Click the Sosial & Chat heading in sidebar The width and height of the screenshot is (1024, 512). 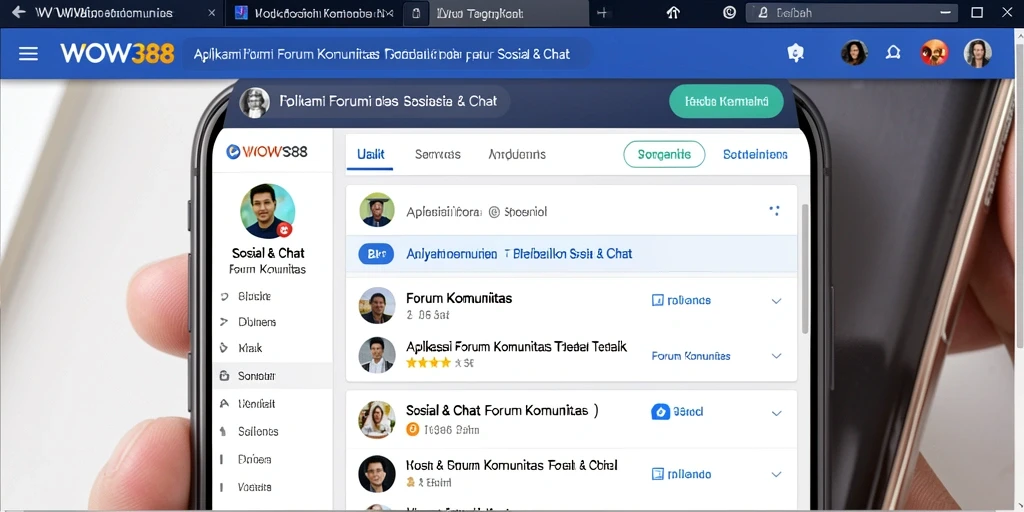(x=268, y=253)
